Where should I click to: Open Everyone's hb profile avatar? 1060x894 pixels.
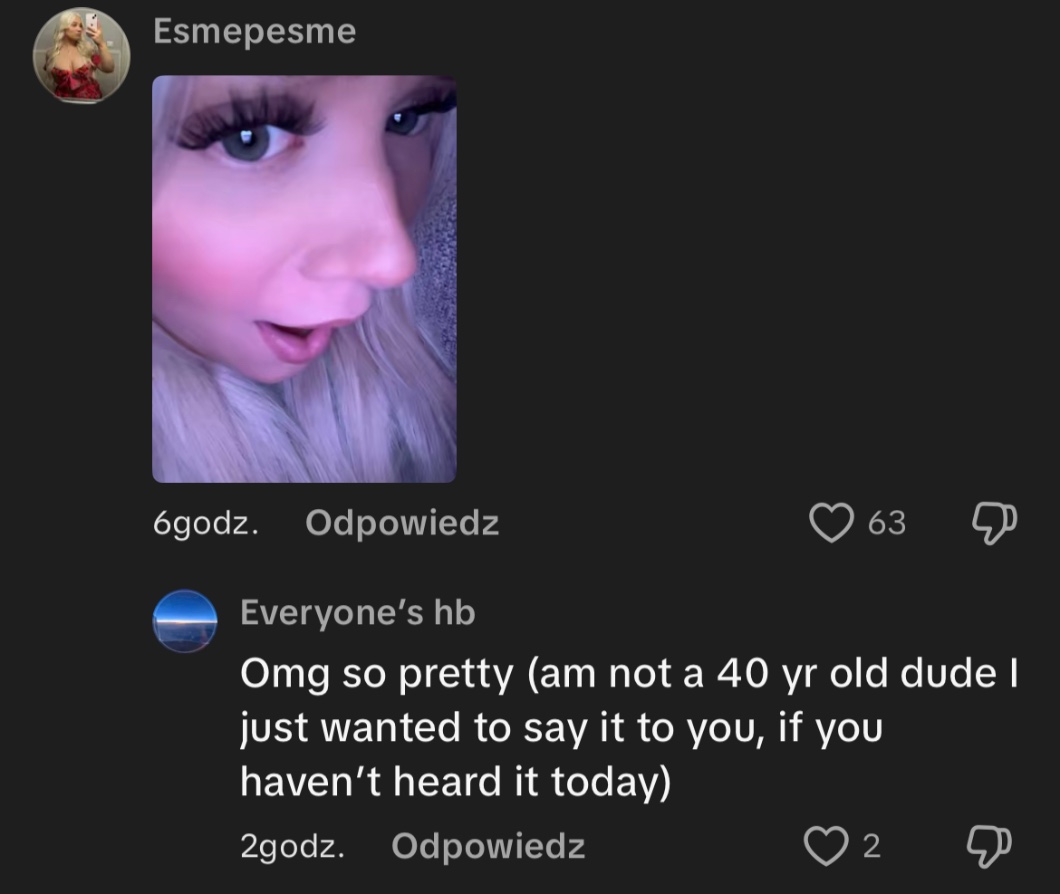click(x=185, y=622)
